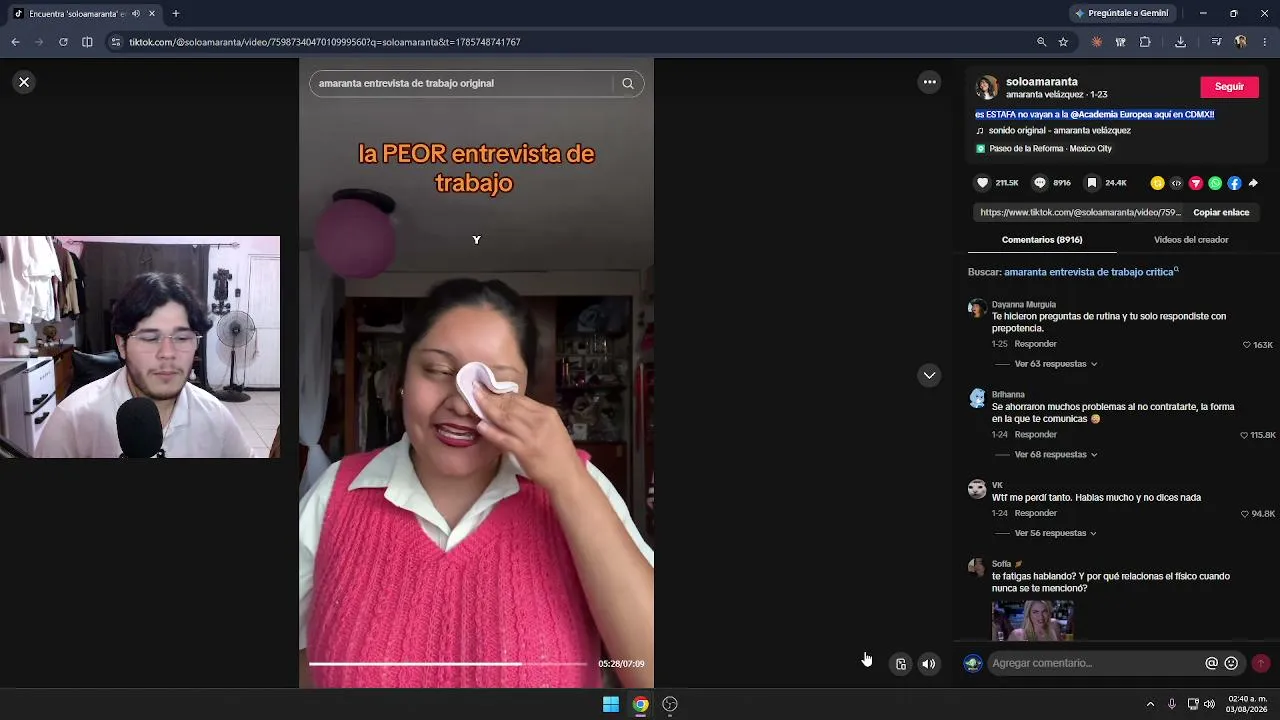
Task: Click the yellow repost icon
Action: [1157, 183]
